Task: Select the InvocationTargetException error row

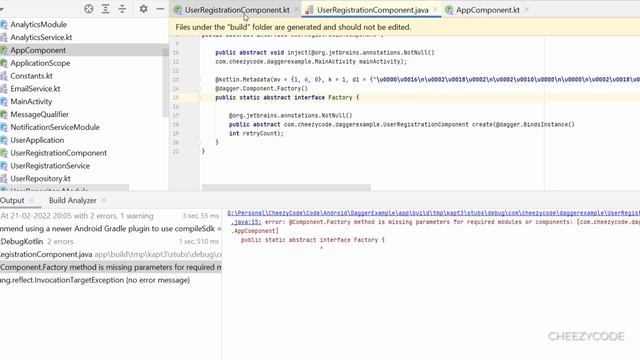Action: tap(111, 280)
